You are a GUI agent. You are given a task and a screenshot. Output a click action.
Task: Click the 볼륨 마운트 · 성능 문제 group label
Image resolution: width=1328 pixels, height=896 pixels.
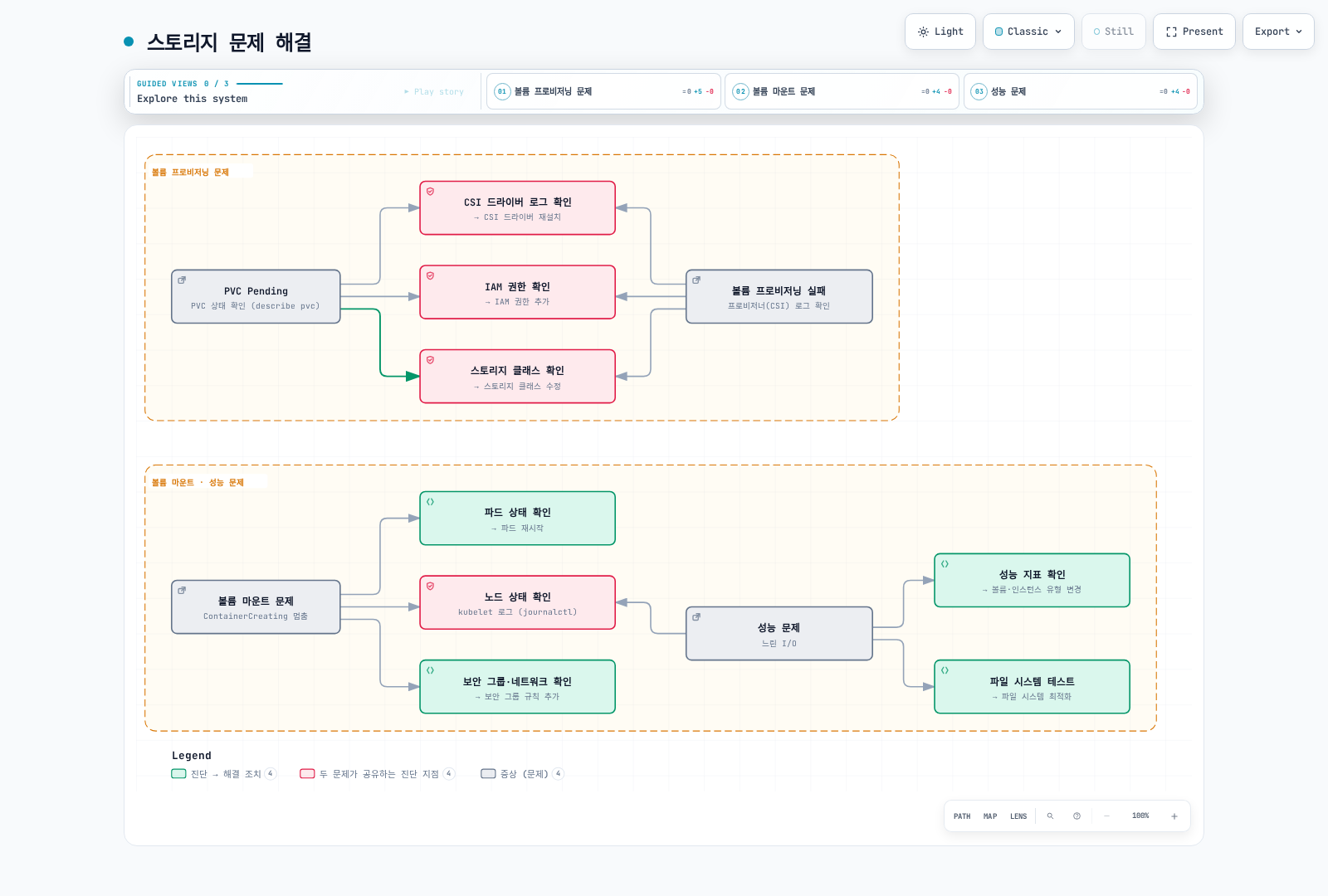pos(198,483)
